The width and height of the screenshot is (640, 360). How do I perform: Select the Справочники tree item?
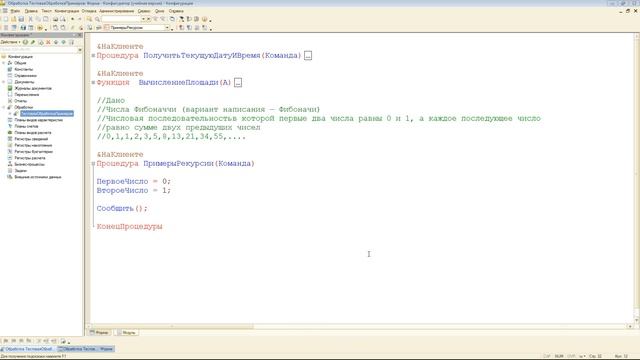tap(25, 76)
